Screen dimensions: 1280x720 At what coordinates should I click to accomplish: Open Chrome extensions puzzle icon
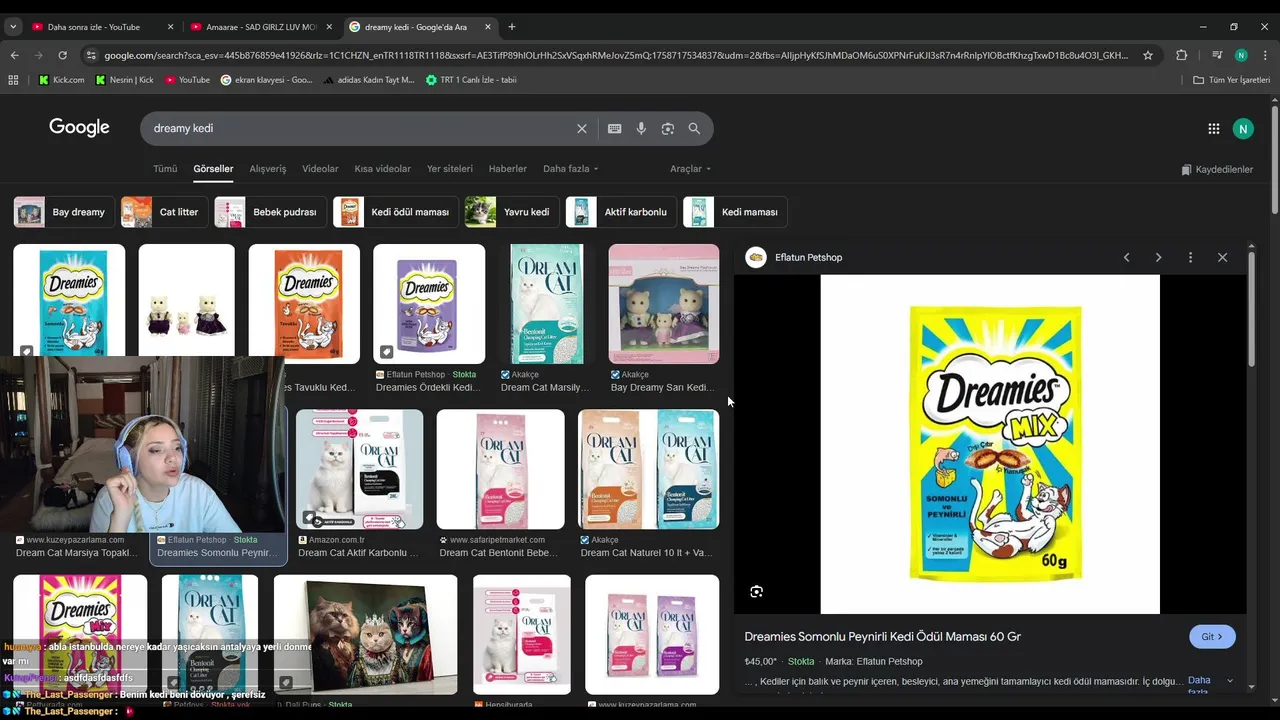1182,56
